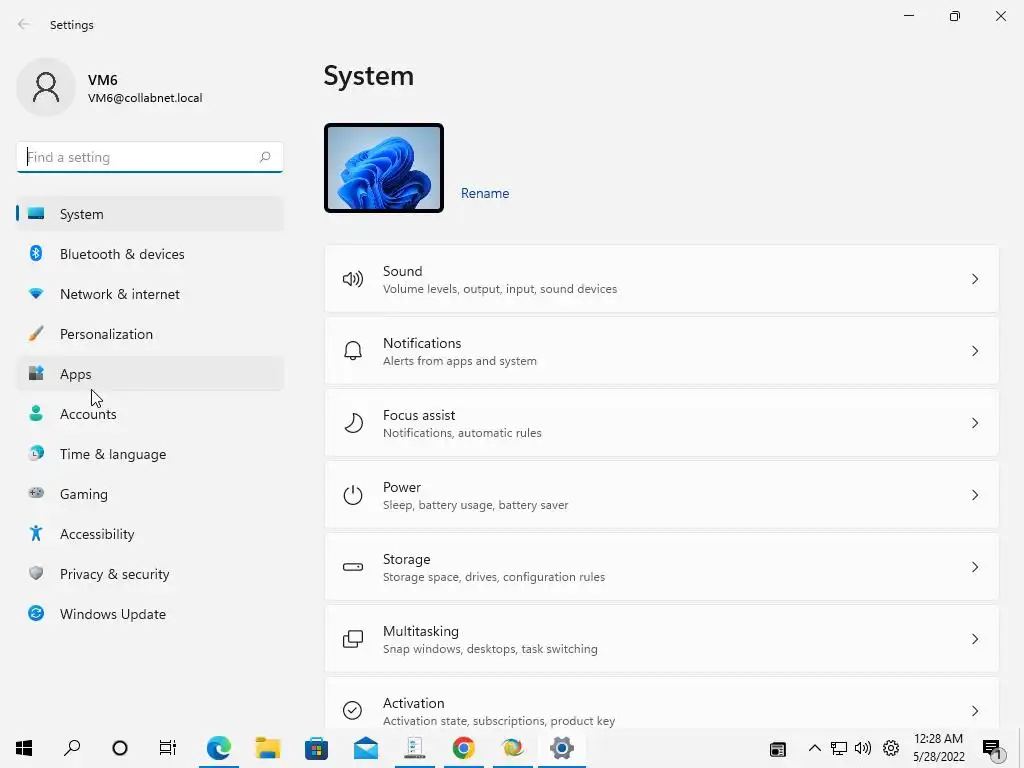The width and height of the screenshot is (1024, 768).
Task: Expand the Power settings chevron
Action: coord(974,495)
